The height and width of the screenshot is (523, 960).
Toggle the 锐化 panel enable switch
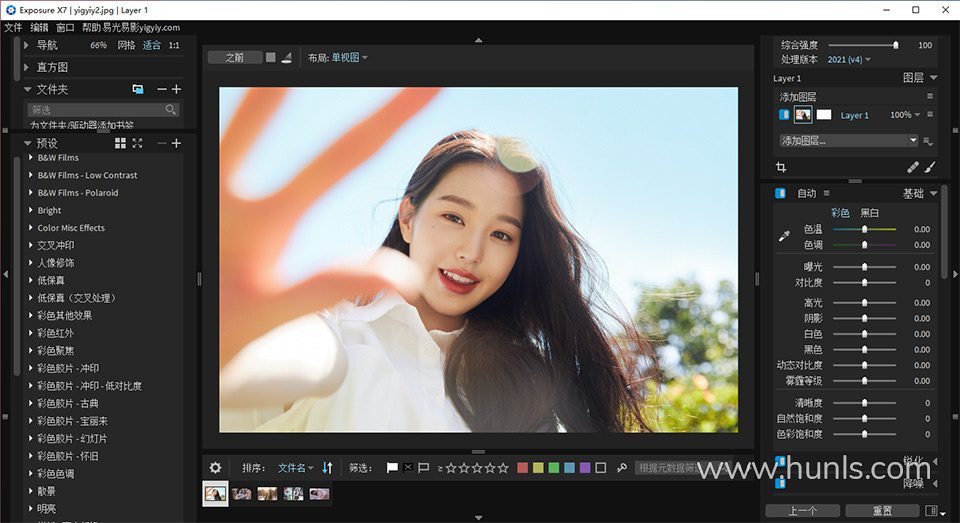(x=780, y=461)
